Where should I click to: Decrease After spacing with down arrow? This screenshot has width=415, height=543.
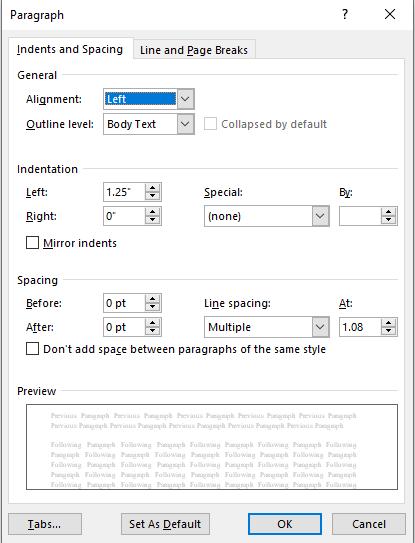point(152,331)
